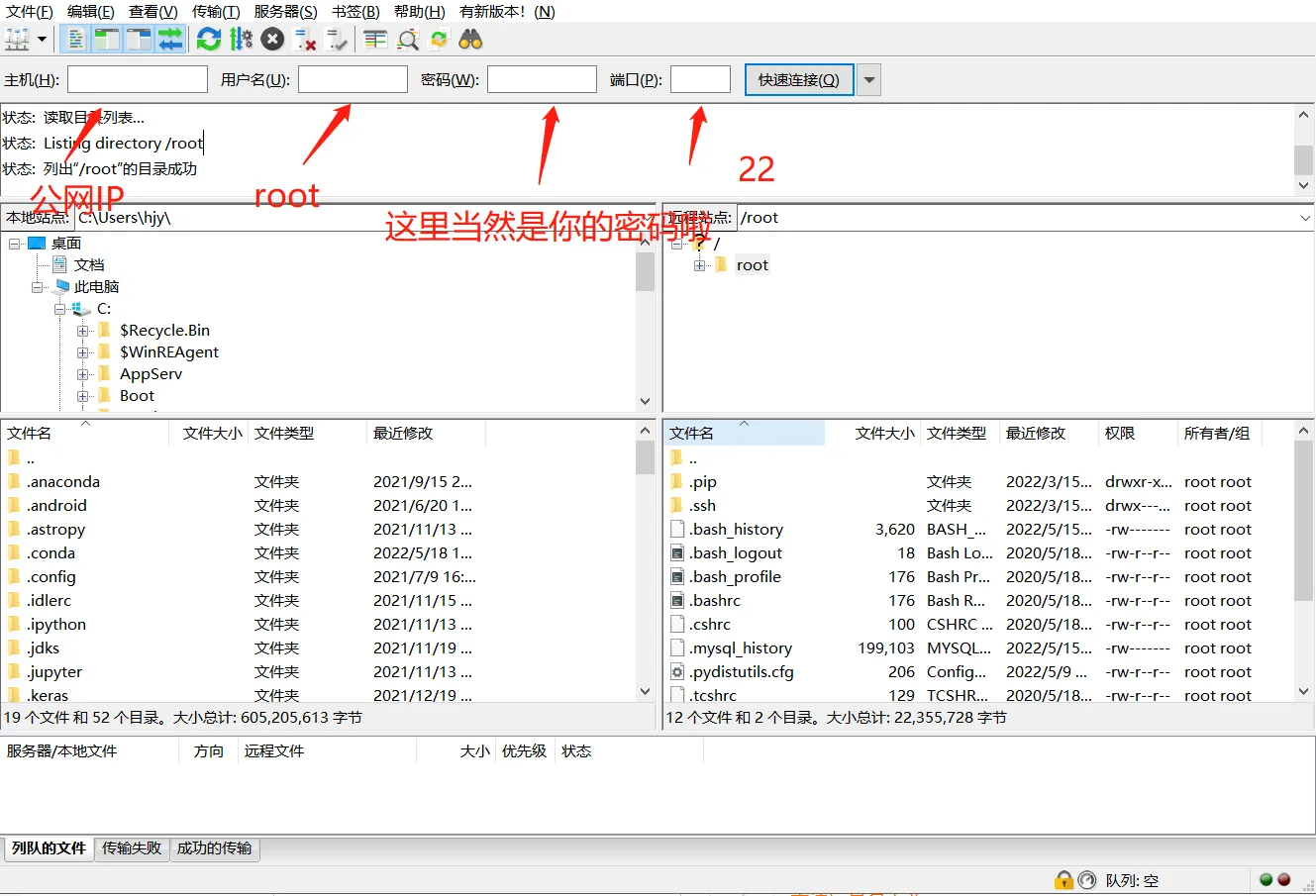Click the 用户名 username input field
Screen dimensions: 1316x896
pos(353,79)
